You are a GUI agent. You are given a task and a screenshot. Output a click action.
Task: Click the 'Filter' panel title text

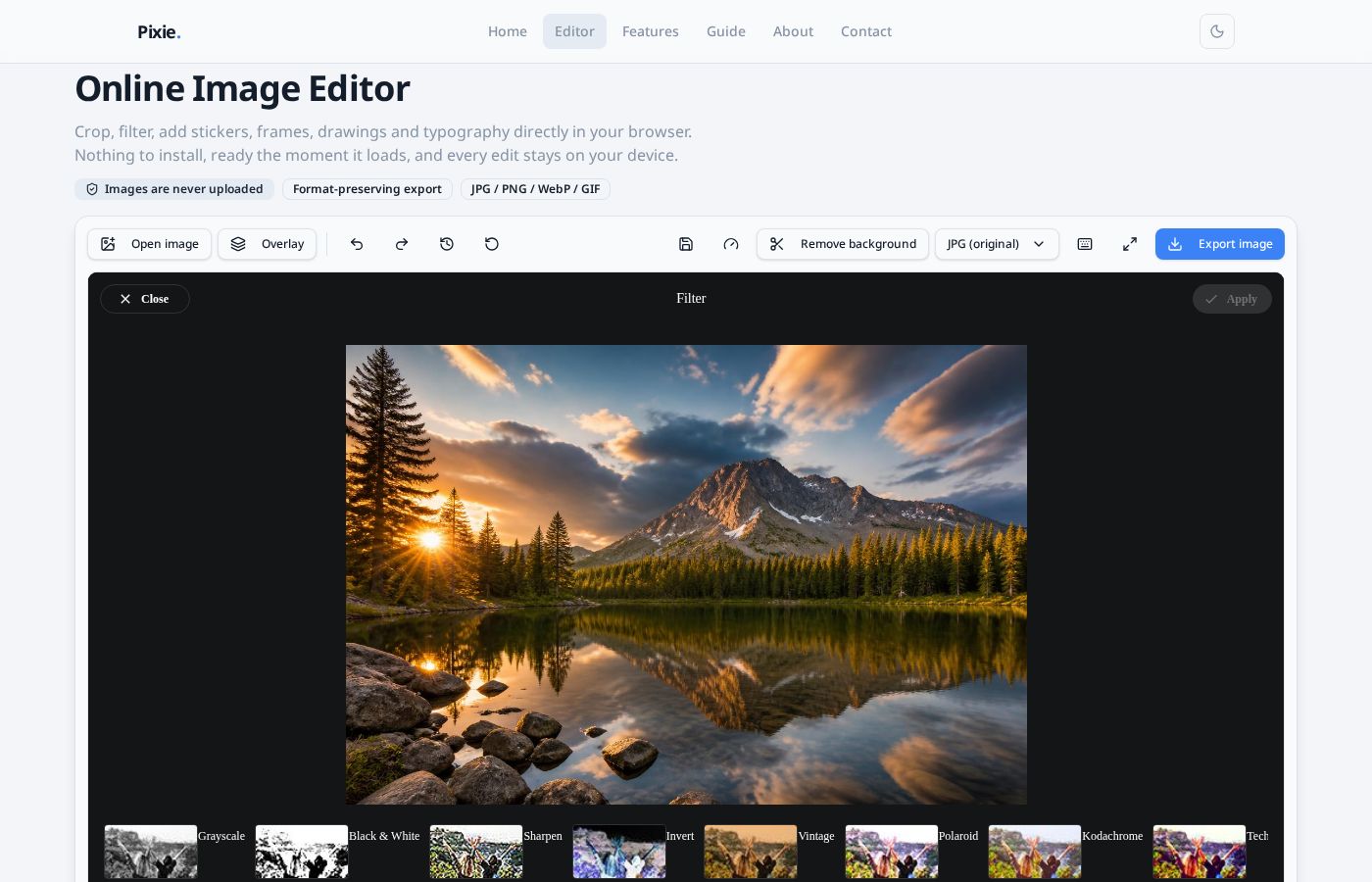[x=691, y=298]
